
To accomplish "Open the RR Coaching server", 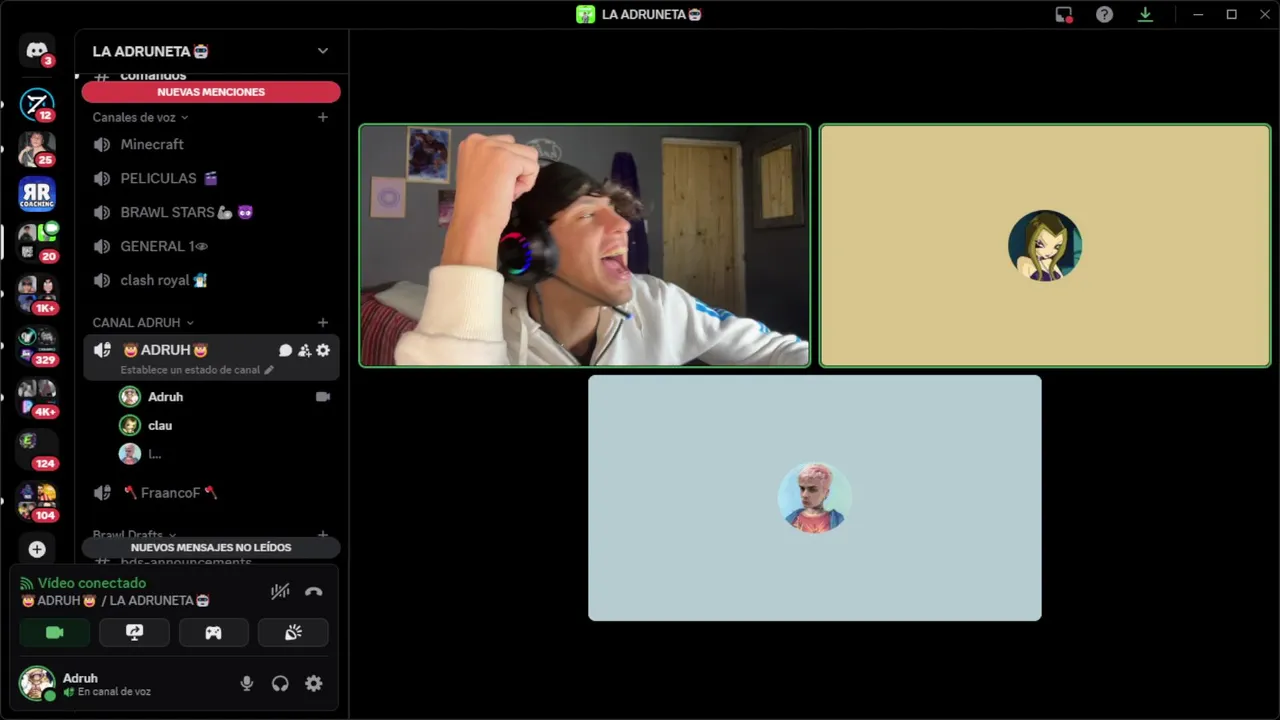I will [x=37, y=194].
